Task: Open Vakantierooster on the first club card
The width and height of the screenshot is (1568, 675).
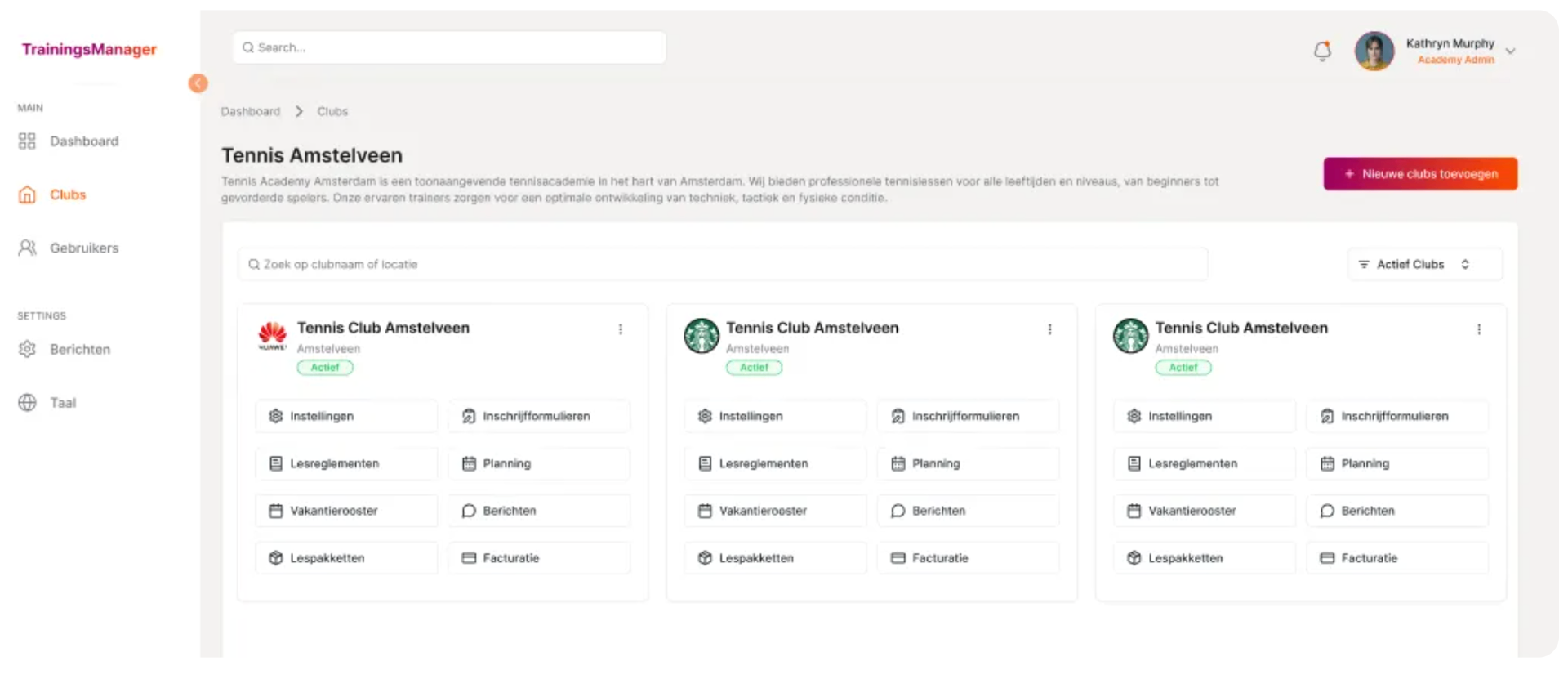Action: tap(346, 511)
